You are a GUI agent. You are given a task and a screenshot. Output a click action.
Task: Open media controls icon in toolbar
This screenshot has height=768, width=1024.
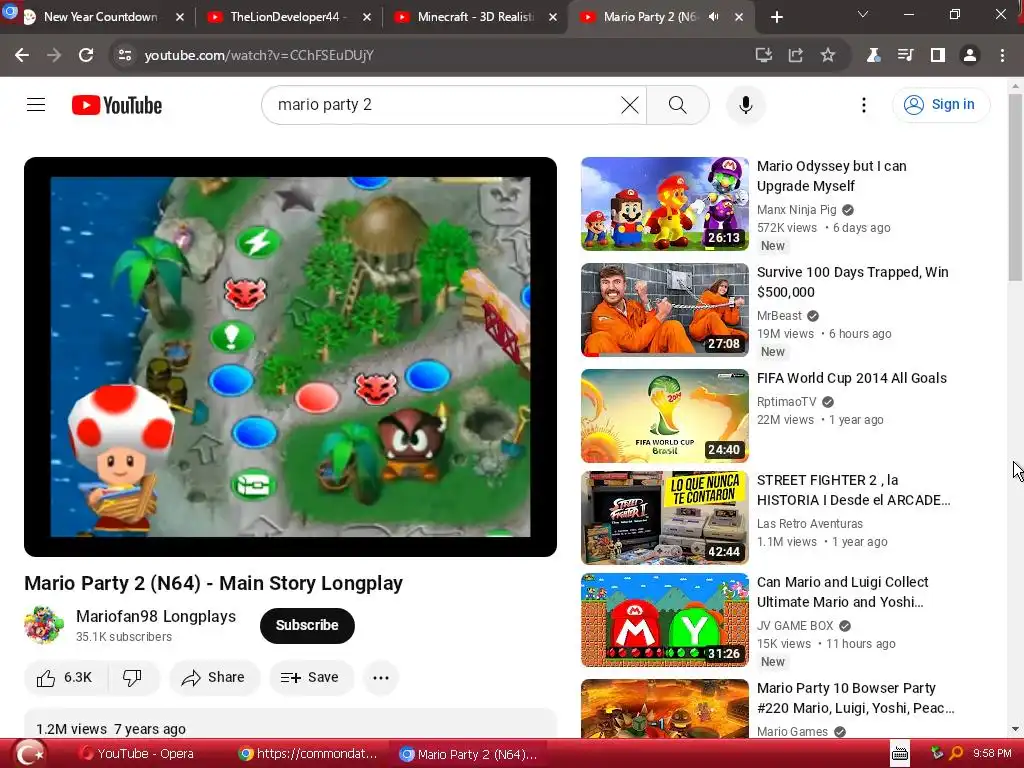[x=905, y=55]
